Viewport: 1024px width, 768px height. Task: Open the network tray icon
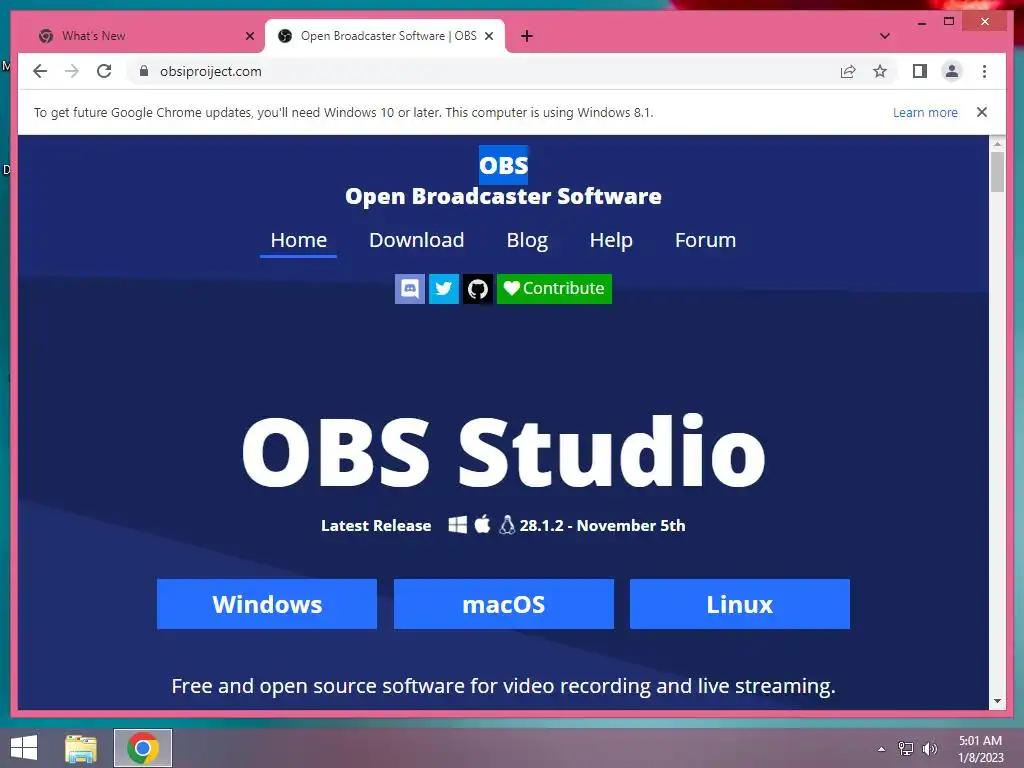click(906, 748)
